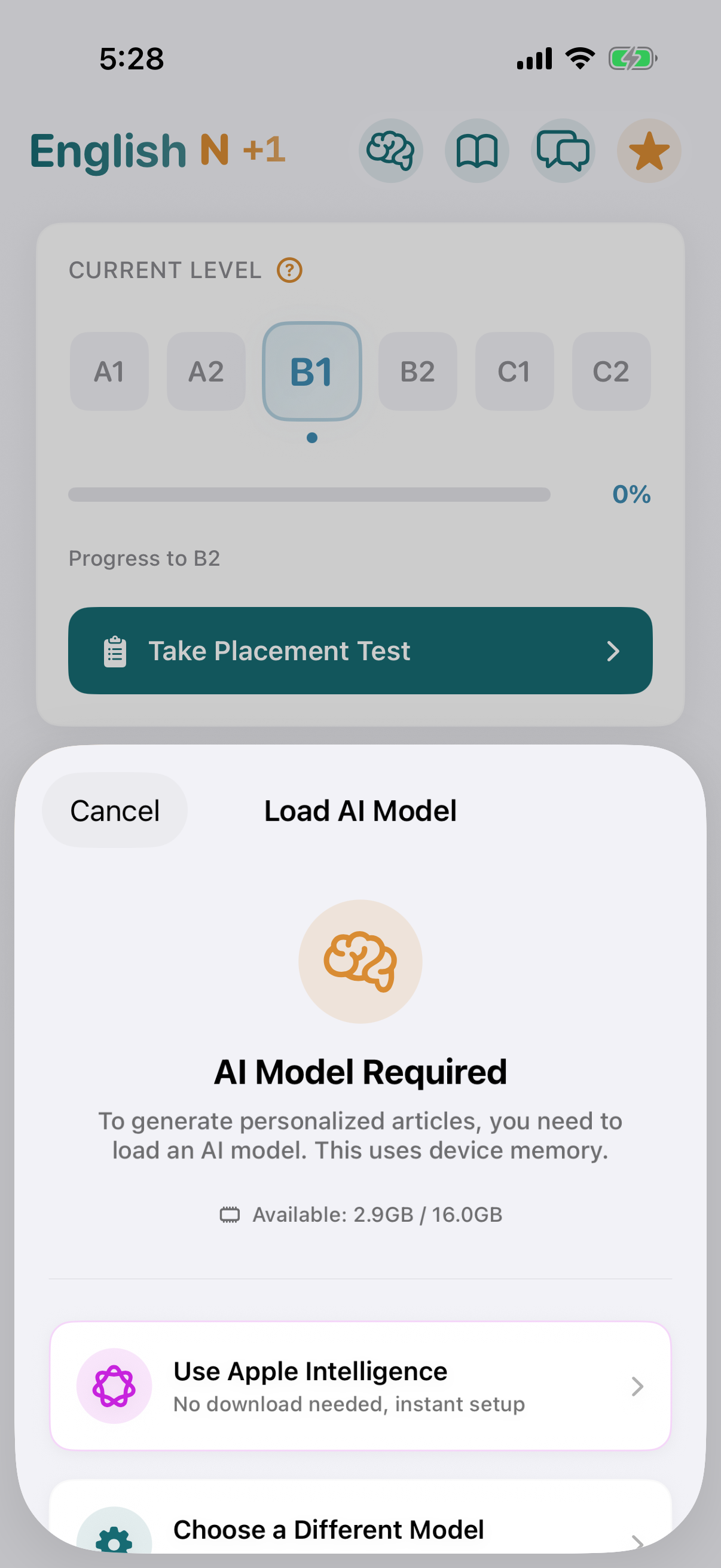Viewport: 721px width, 1568px height.
Task: Tap the orange brain icon in sheet
Action: click(x=360, y=961)
